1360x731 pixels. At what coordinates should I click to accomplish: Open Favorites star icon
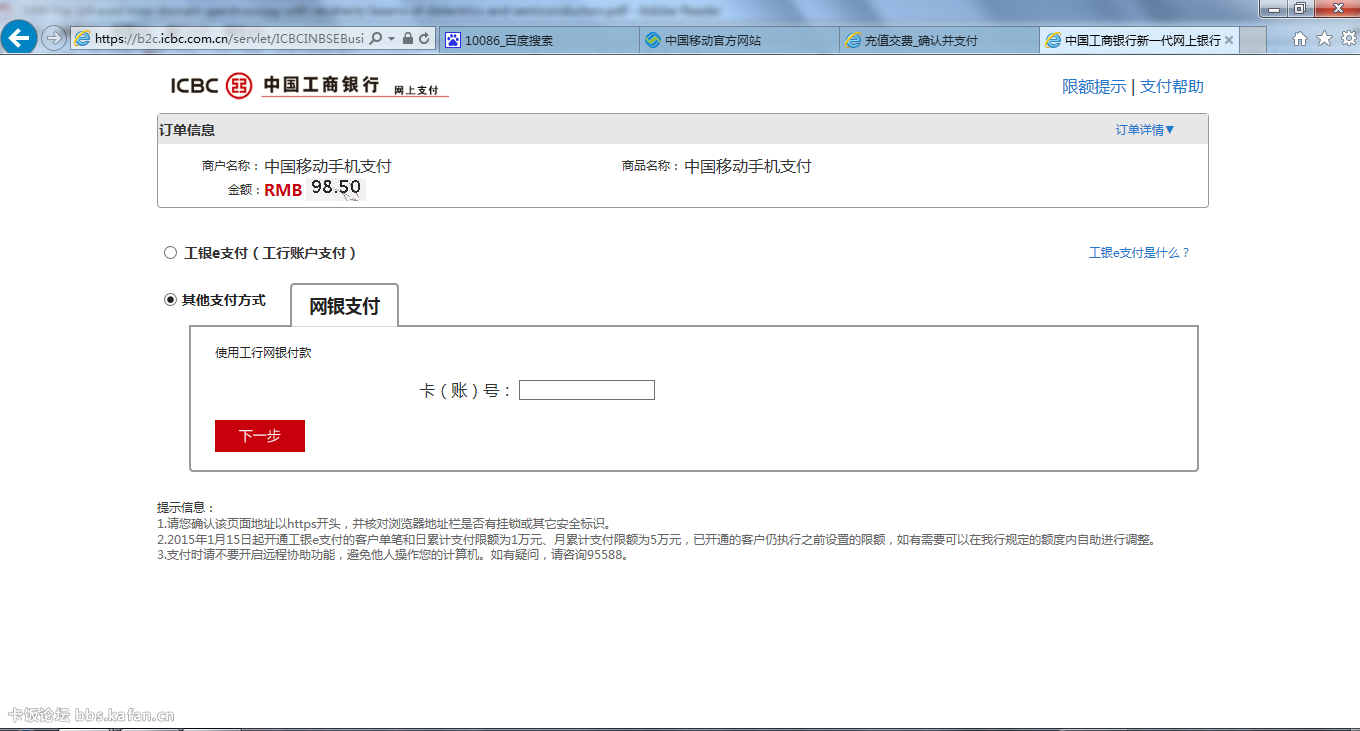point(1324,39)
